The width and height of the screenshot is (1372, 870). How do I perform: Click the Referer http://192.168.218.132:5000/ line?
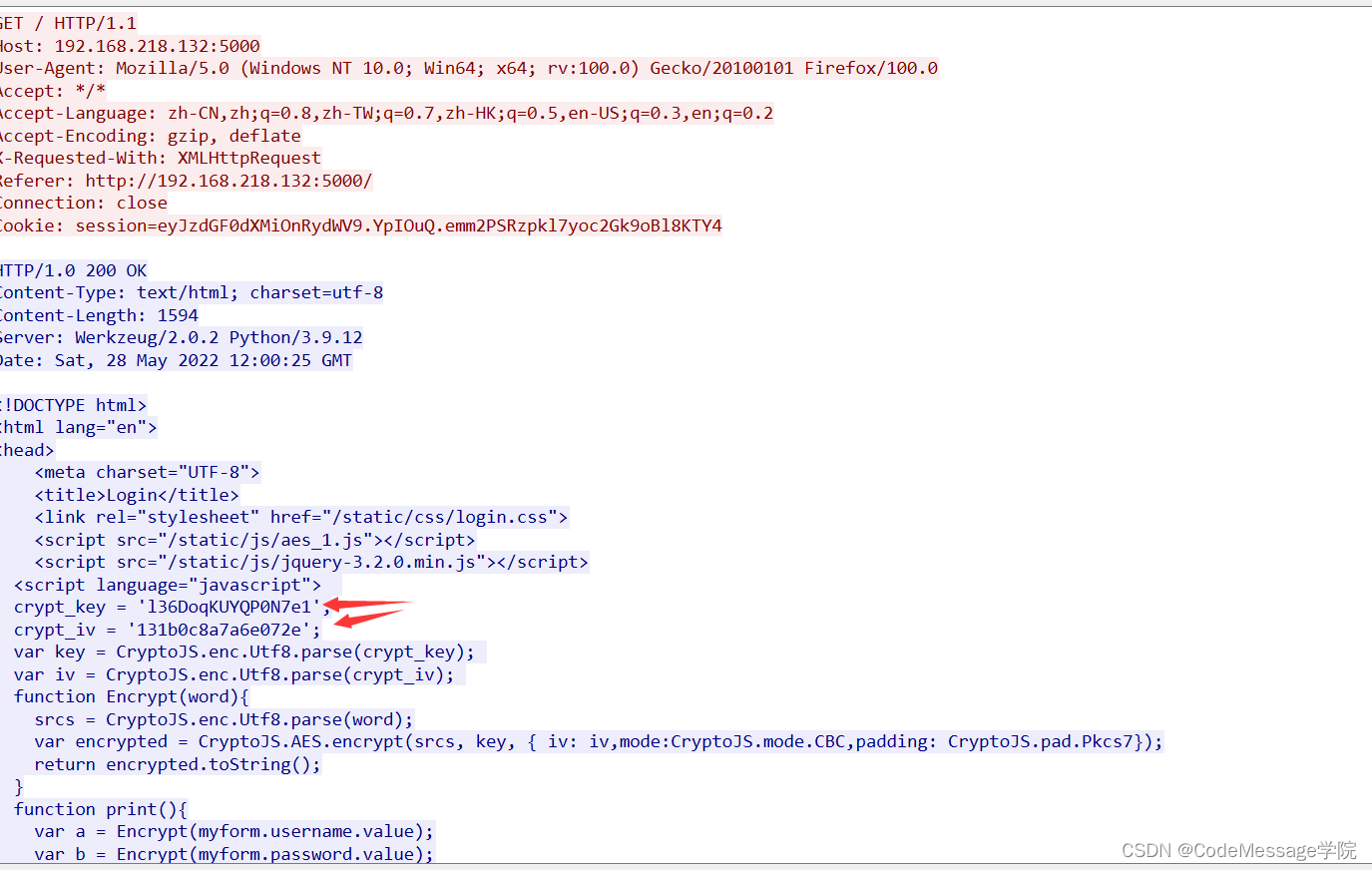[x=187, y=181]
